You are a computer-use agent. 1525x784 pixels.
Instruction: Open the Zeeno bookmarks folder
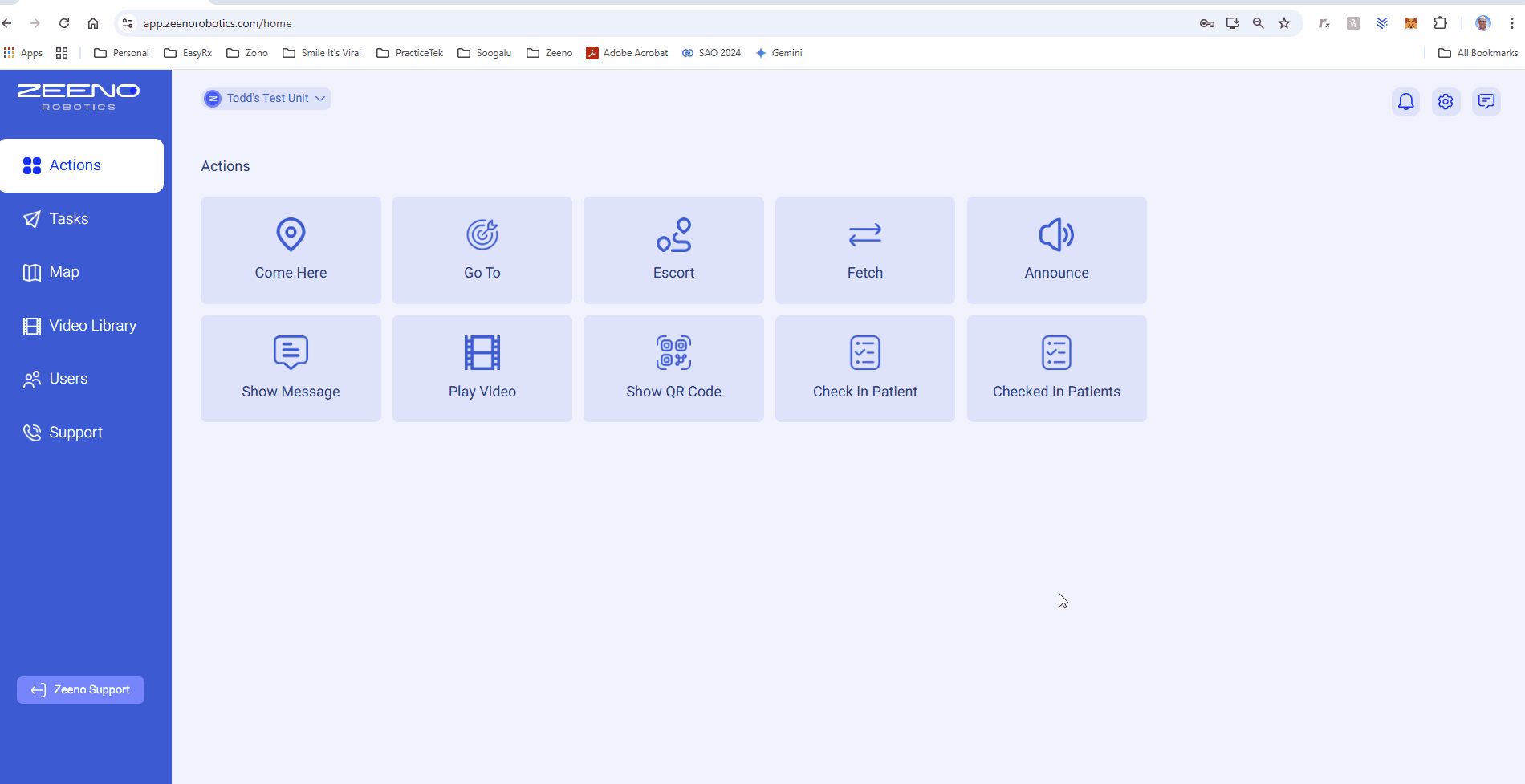pos(550,53)
